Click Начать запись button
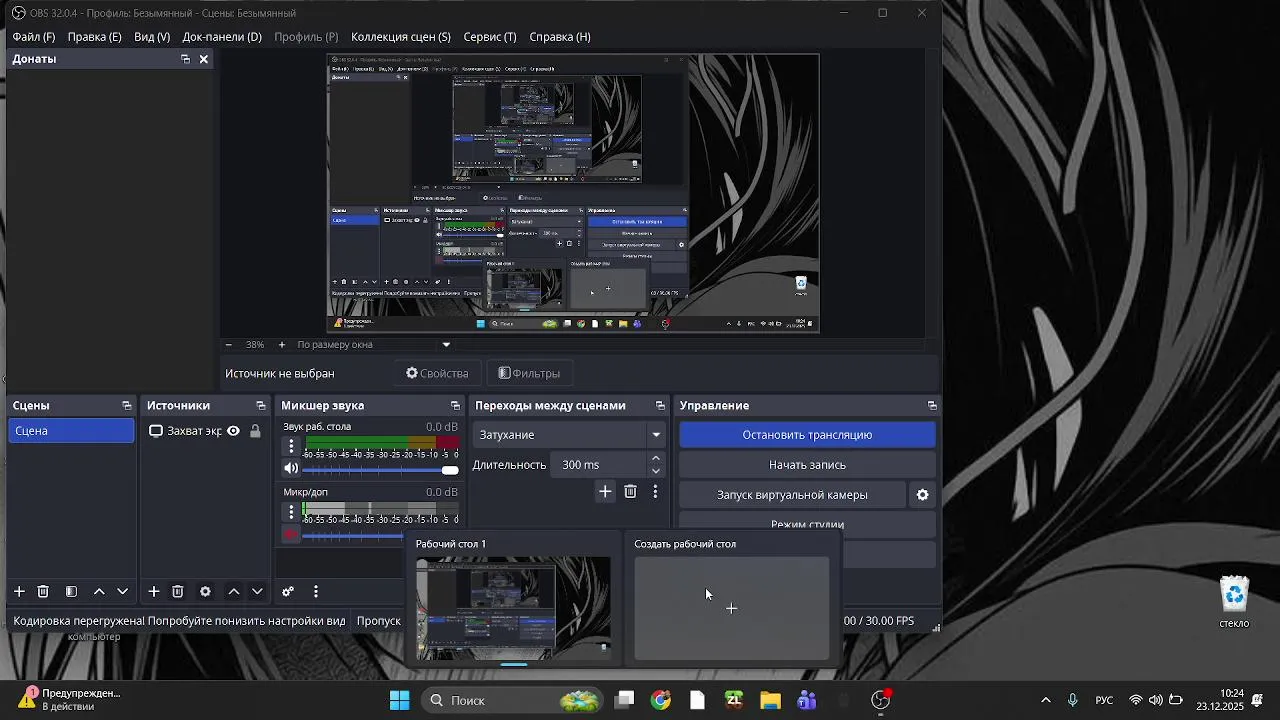 (x=807, y=465)
